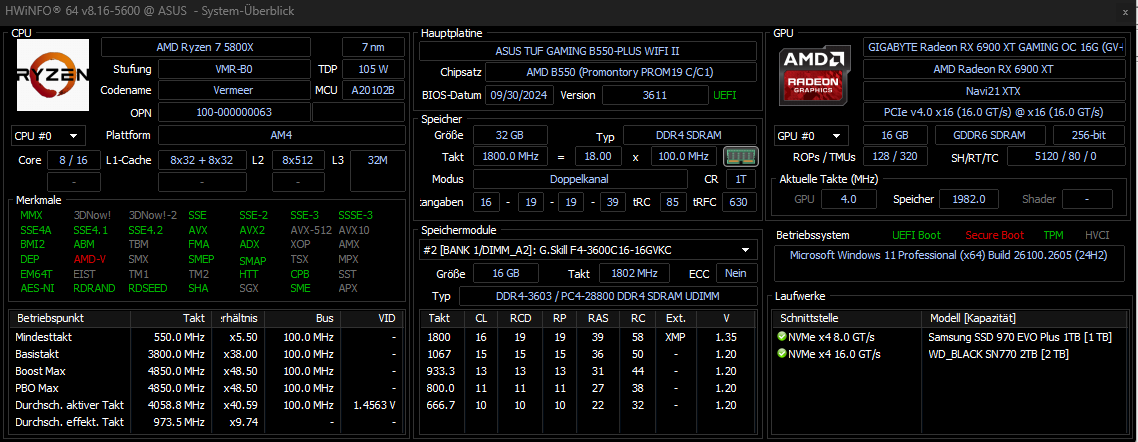Open the GPU #0 selector dropdown
The width and height of the screenshot is (1138, 442).
[811, 136]
